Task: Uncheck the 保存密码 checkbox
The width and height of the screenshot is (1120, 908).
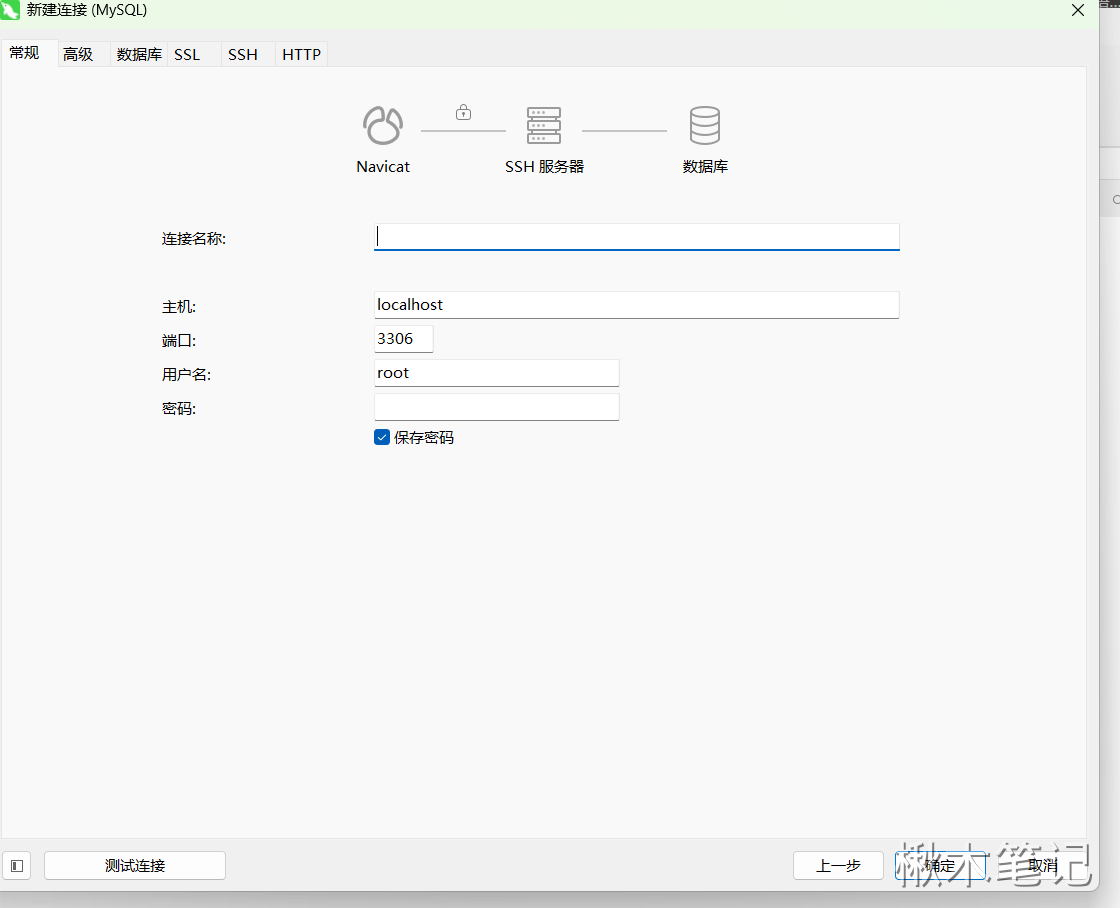Action: (x=382, y=437)
